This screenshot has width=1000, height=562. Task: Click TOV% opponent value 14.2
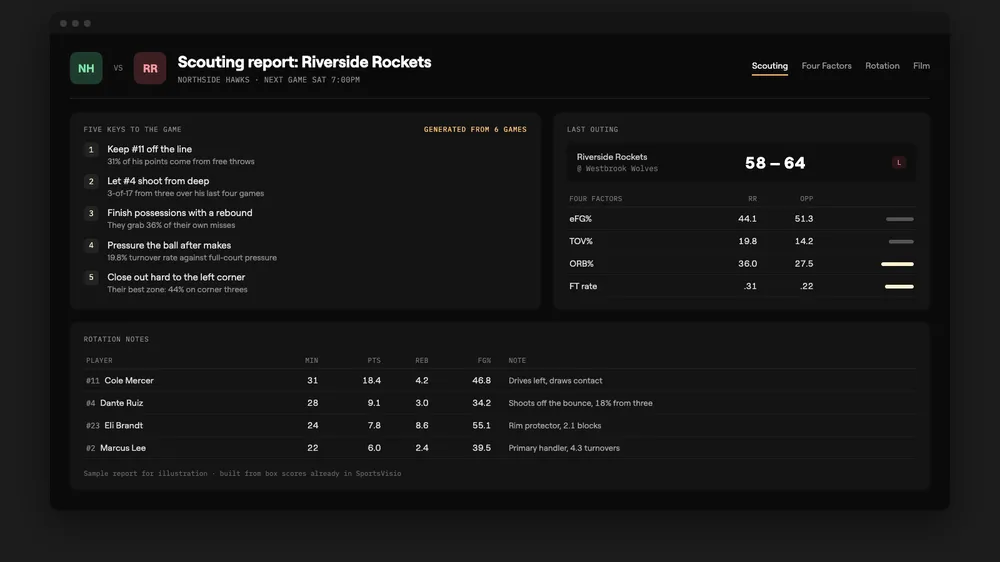(x=804, y=241)
